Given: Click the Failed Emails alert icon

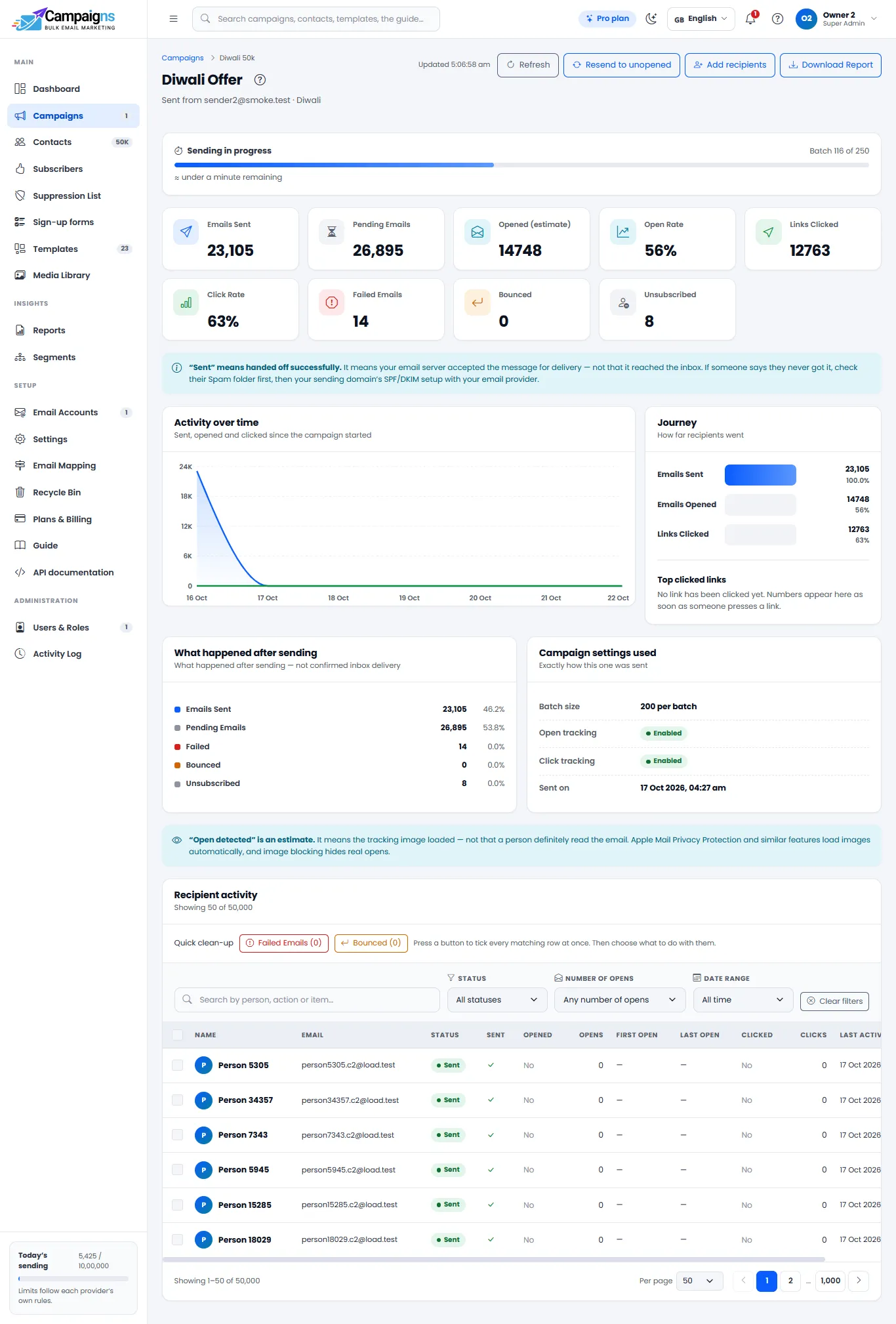Looking at the screenshot, I should coord(332,302).
